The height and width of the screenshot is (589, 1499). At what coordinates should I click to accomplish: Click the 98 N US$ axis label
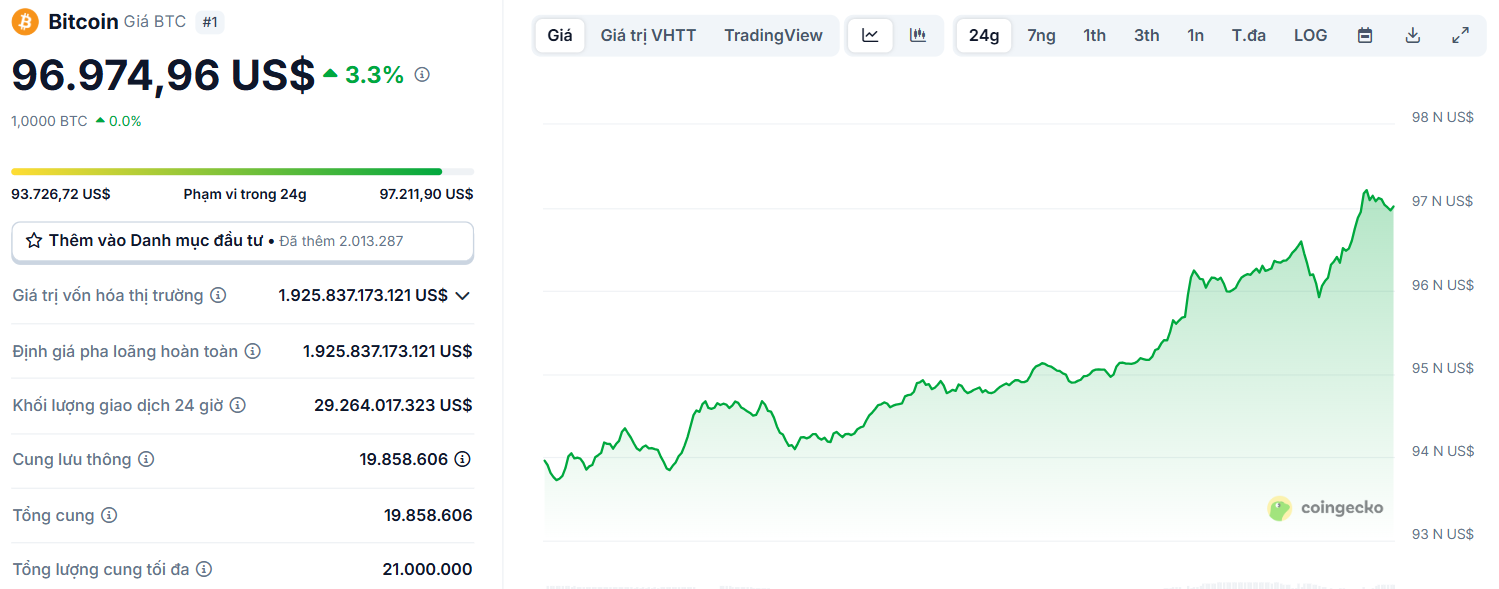(1442, 117)
